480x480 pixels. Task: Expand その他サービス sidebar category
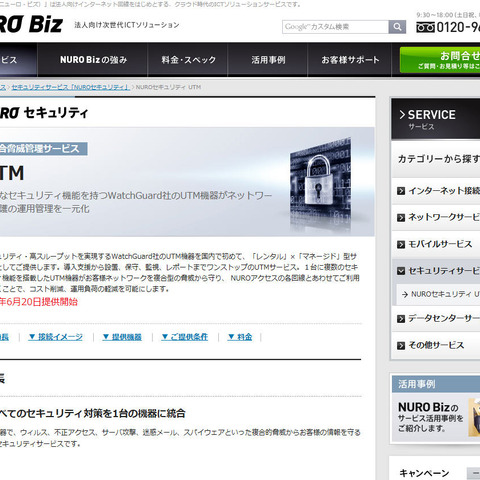click(436, 345)
